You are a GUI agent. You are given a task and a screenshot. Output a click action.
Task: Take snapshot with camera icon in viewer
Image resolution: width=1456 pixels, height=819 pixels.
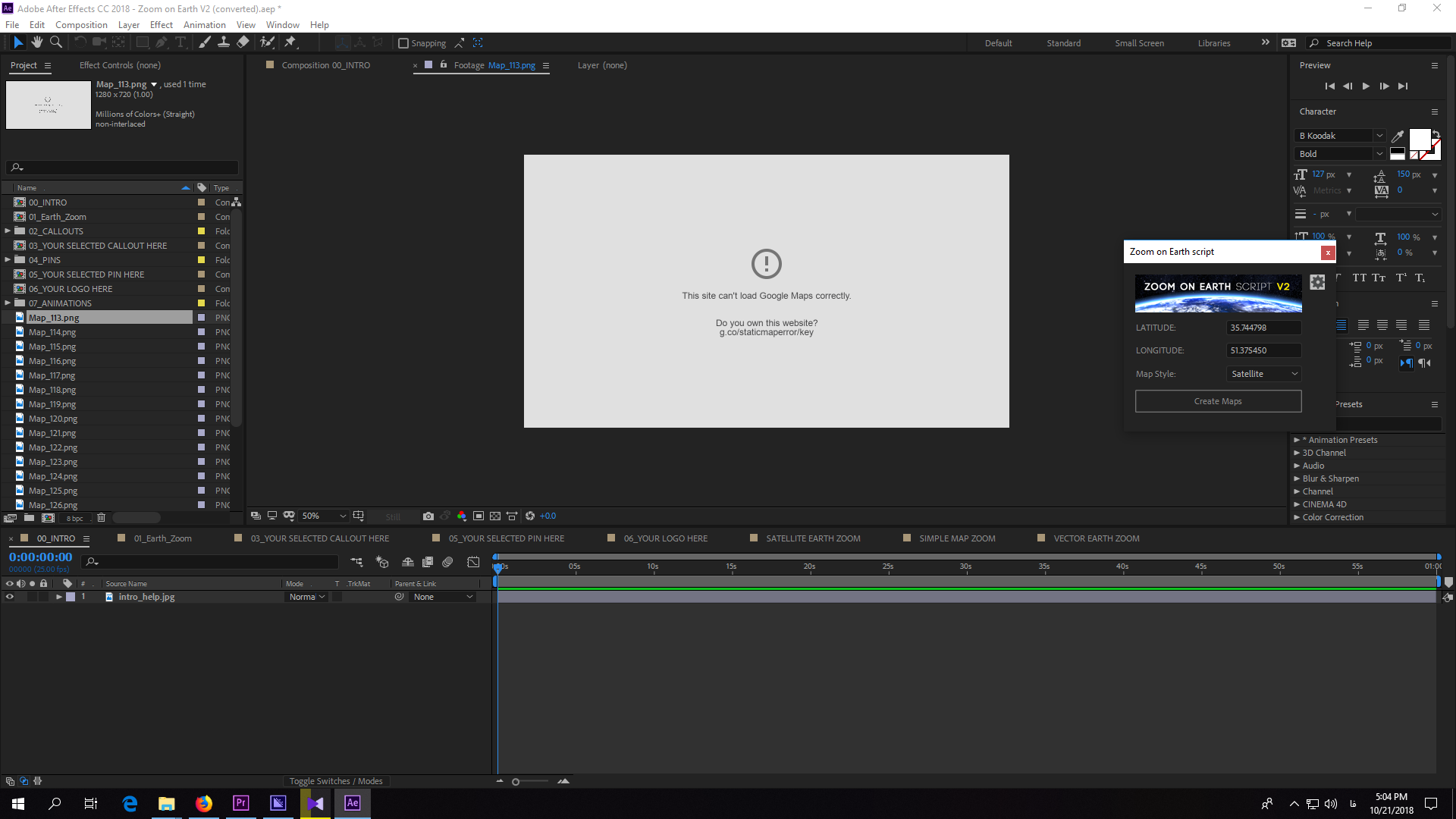(428, 516)
